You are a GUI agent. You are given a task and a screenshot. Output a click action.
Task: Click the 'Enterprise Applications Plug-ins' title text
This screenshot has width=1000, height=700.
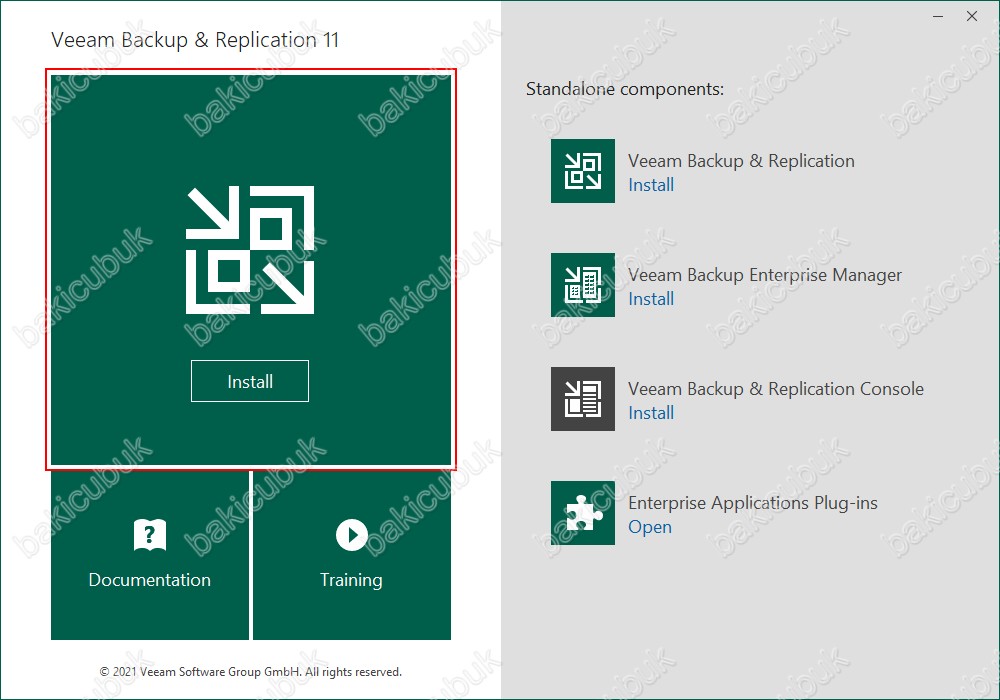pyautogui.click(x=753, y=503)
